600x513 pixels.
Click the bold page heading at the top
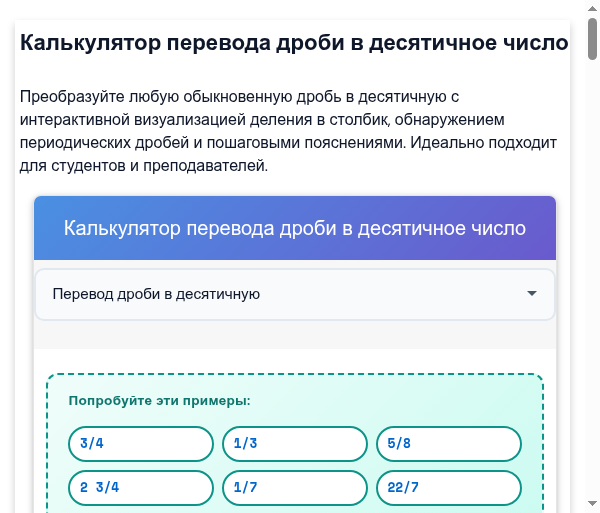tap(294, 43)
